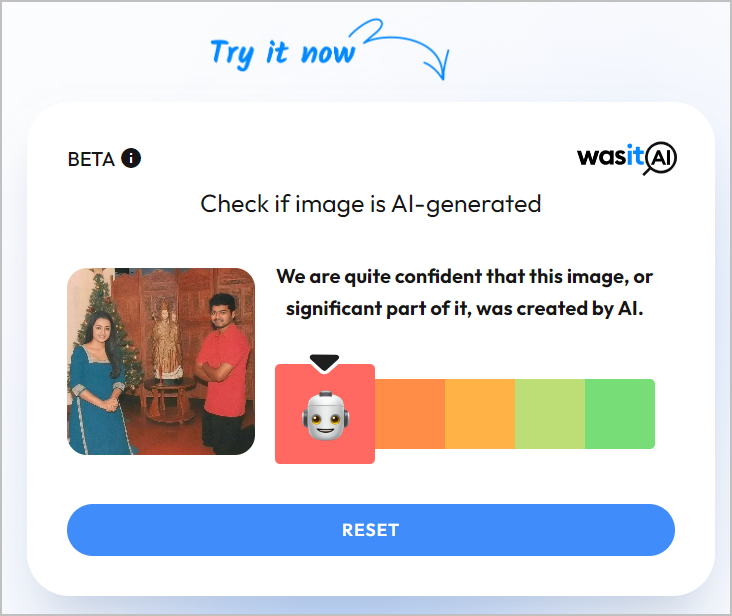Click the man in red shirt in photo
Image resolution: width=732 pixels, height=616 pixels.
[x=223, y=373]
